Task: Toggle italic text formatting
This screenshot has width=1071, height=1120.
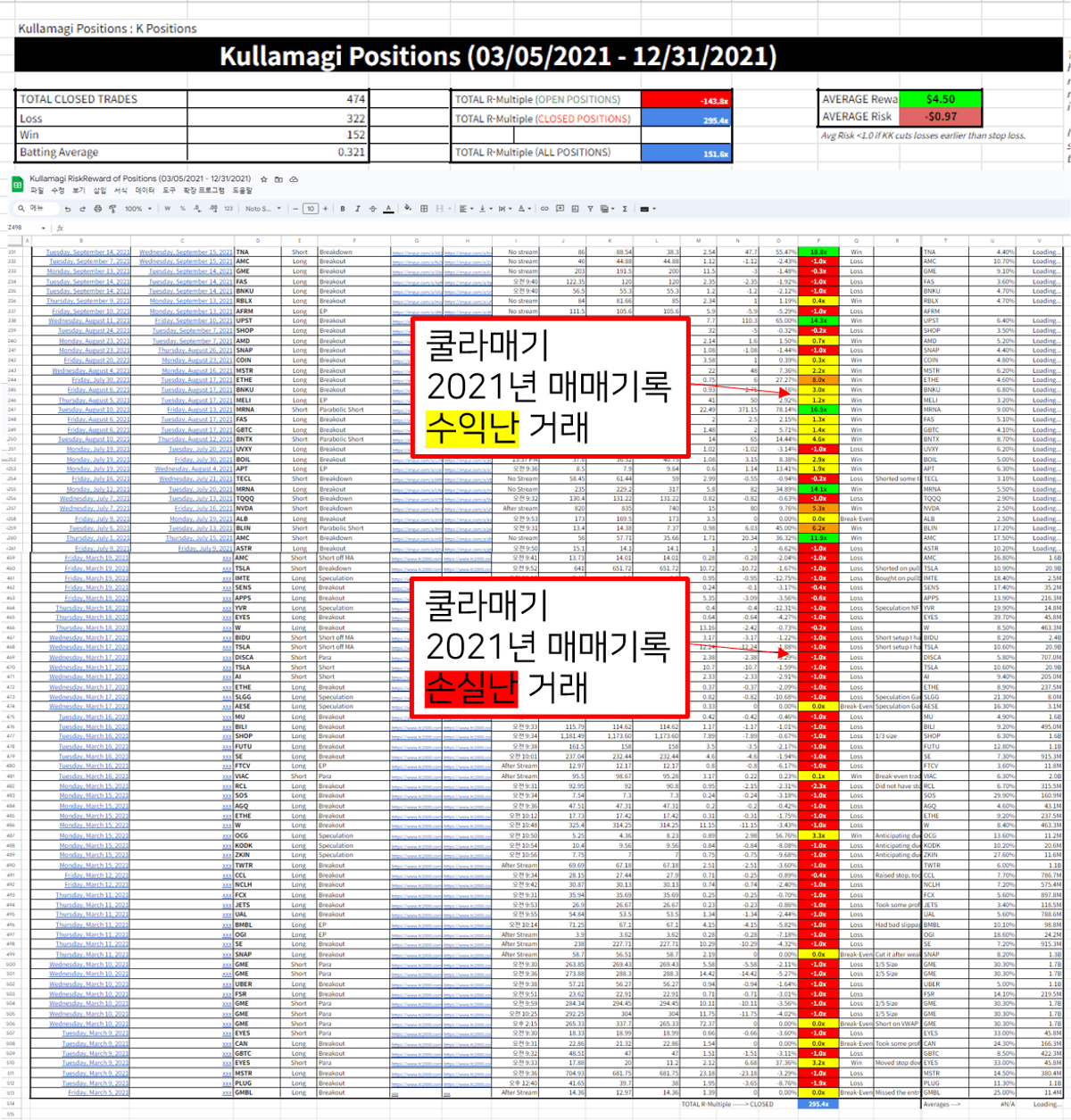Action: point(357,209)
